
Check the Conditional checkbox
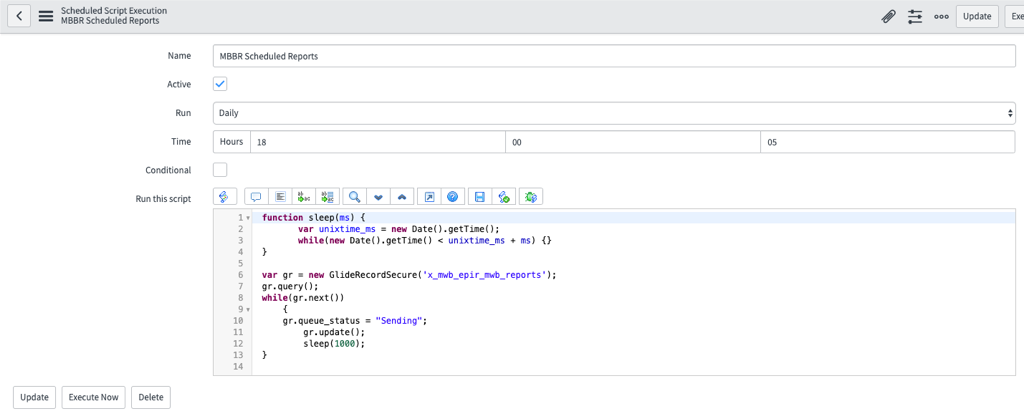tap(220, 170)
